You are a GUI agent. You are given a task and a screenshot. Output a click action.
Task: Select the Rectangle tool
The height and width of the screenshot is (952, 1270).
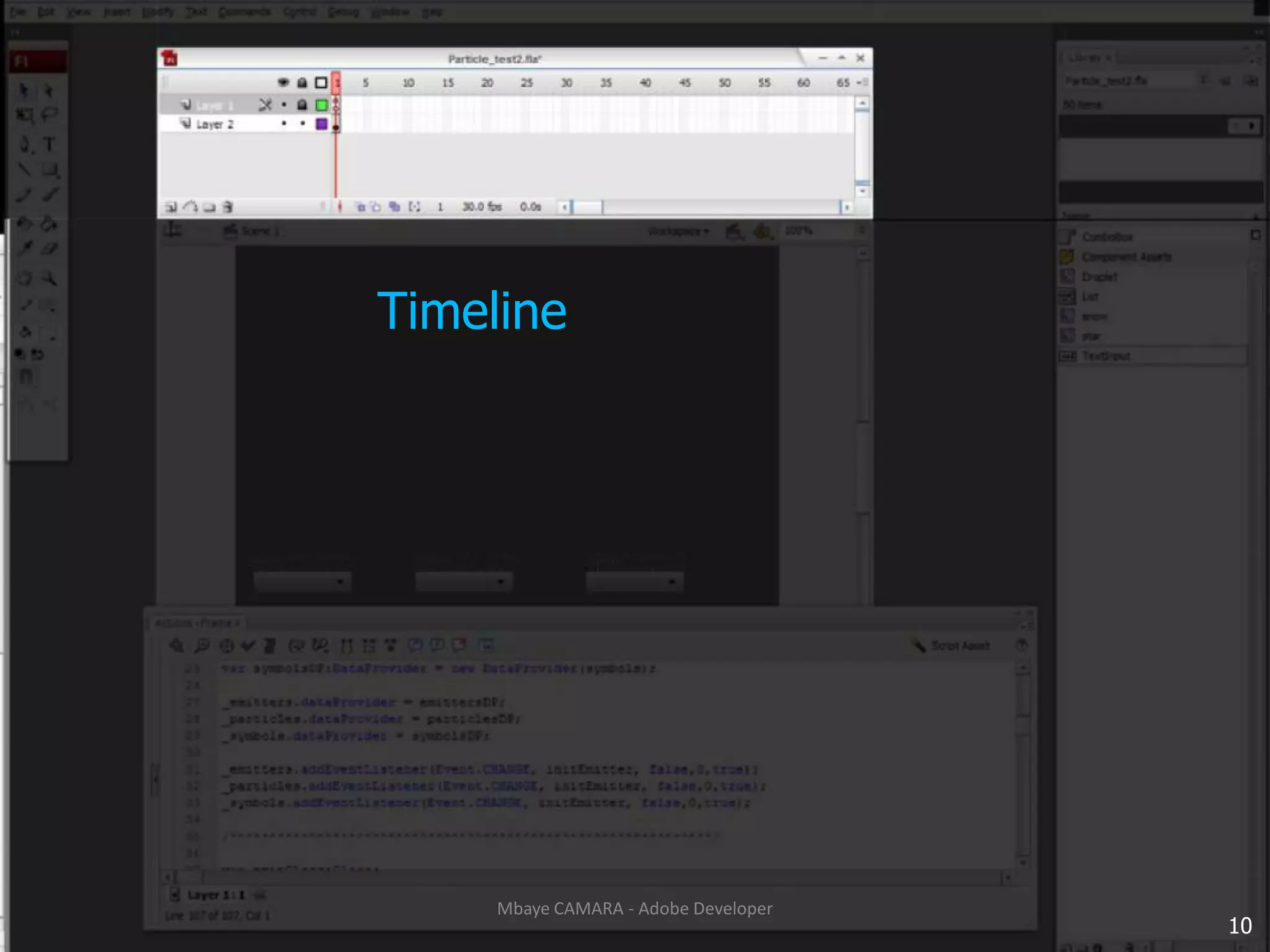coord(50,169)
